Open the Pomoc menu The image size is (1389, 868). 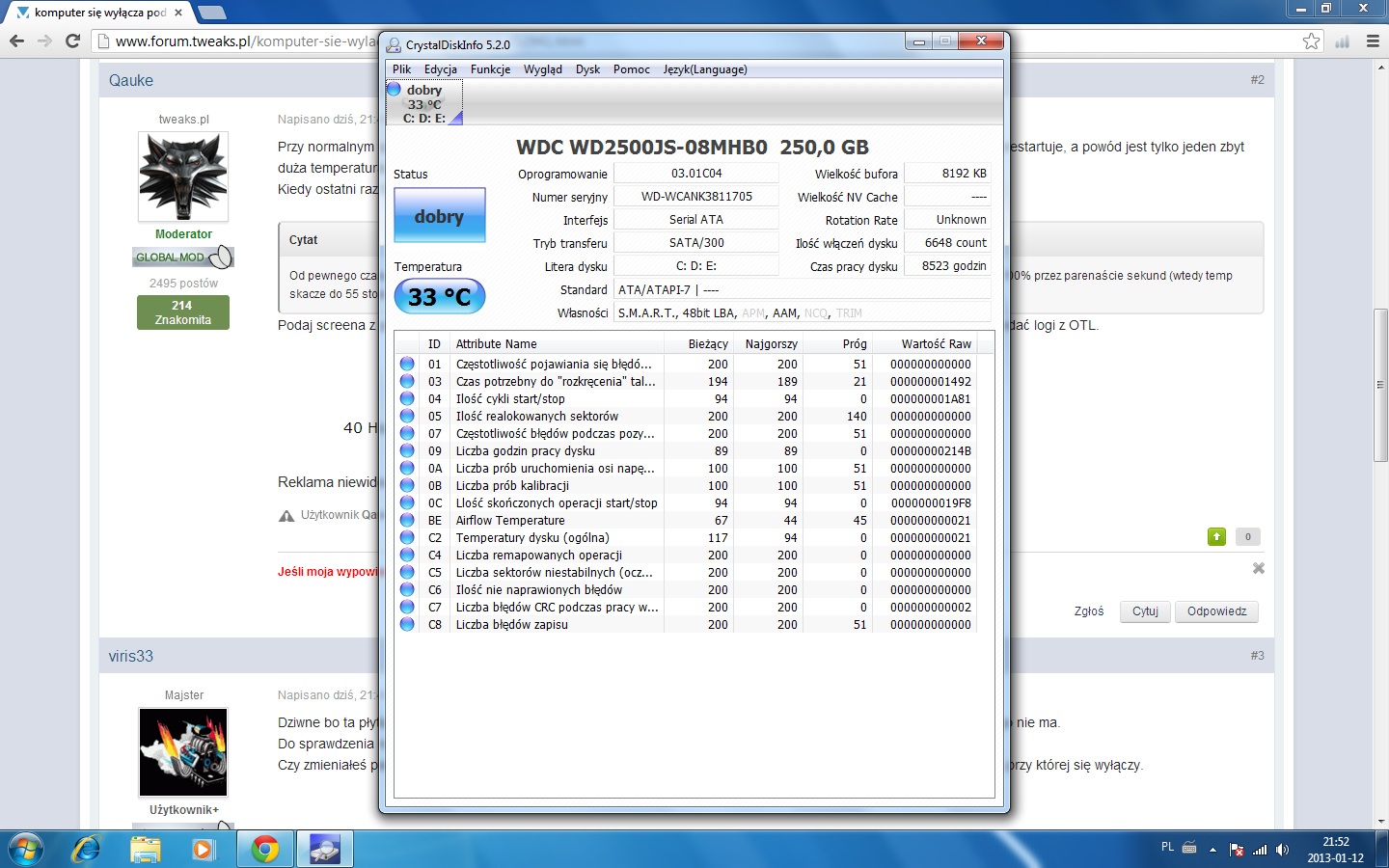(x=632, y=69)
